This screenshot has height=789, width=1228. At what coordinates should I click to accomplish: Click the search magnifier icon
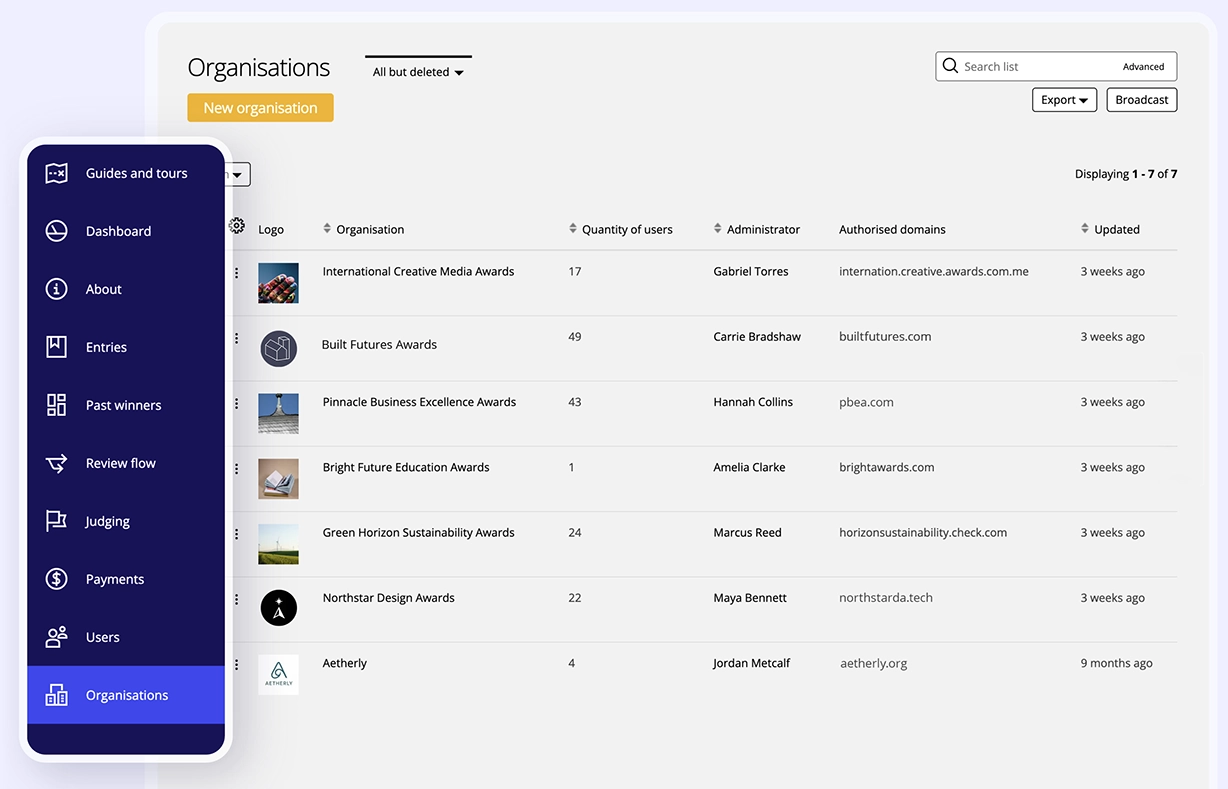pos(950,66)
